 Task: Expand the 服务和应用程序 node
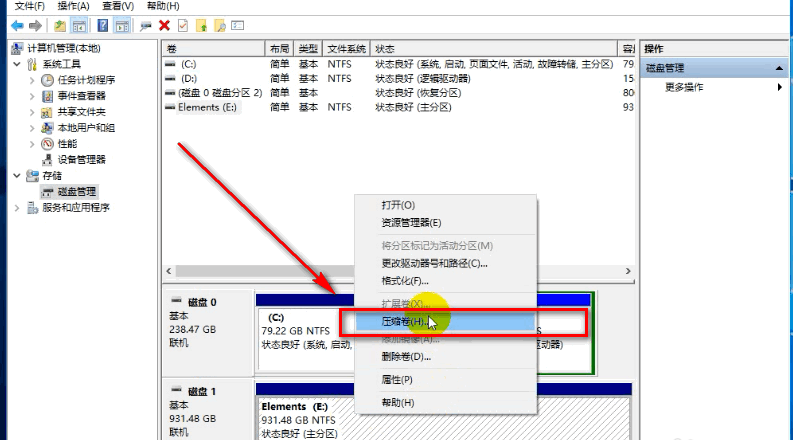point(18,207)
